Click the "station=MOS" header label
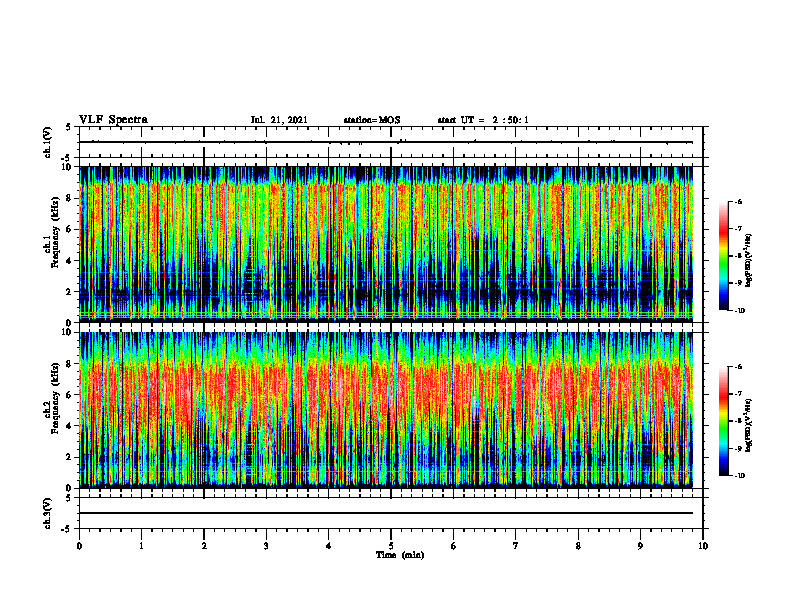This screenshot has height=612, width=792. click(372, 120)
